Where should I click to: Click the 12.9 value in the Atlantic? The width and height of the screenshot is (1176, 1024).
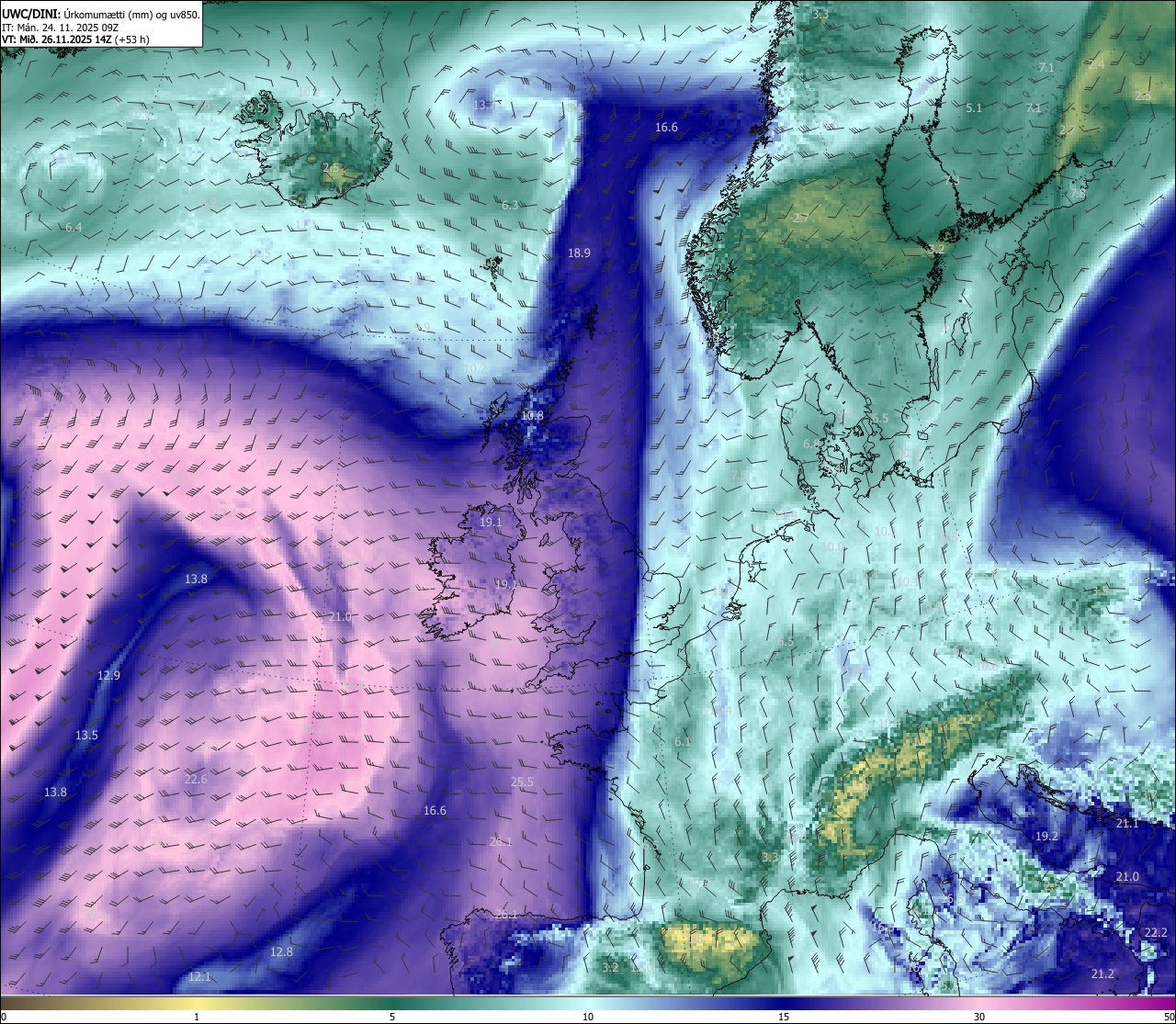coord(108,675)
